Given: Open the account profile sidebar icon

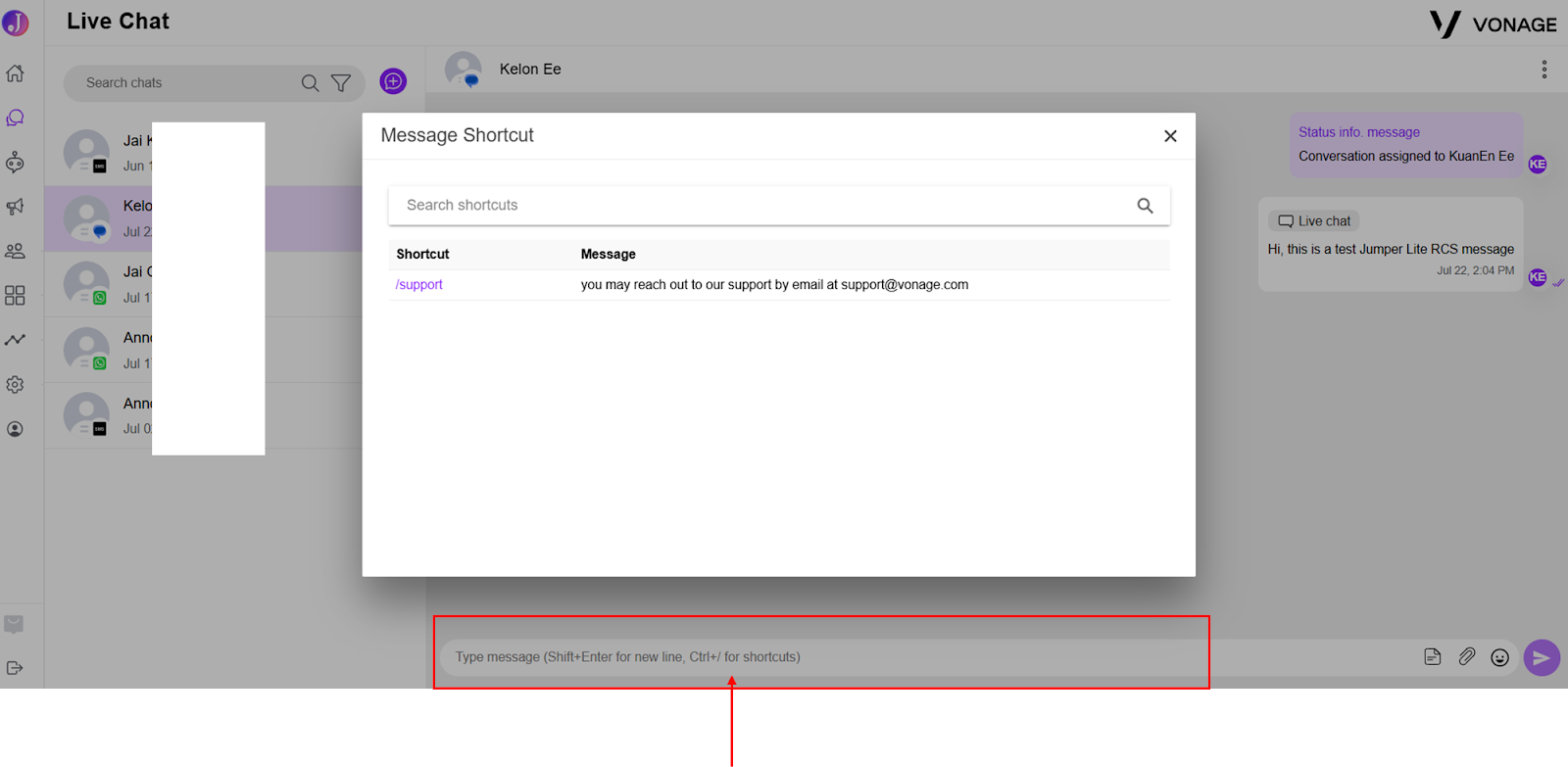Looking at the screenshot, I should (x=15, y=429).
